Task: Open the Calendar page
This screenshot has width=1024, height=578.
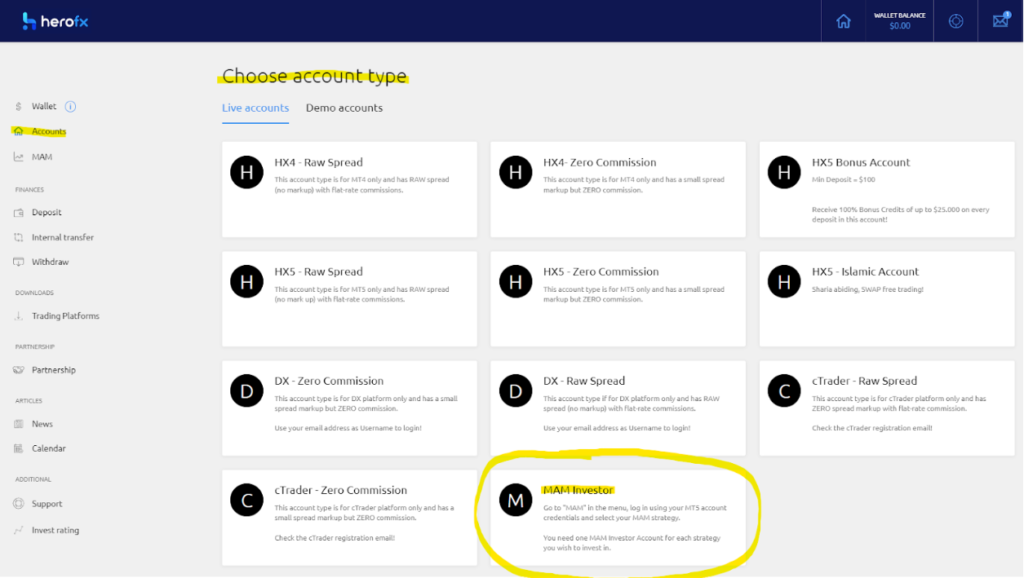Action: (48, 448)
